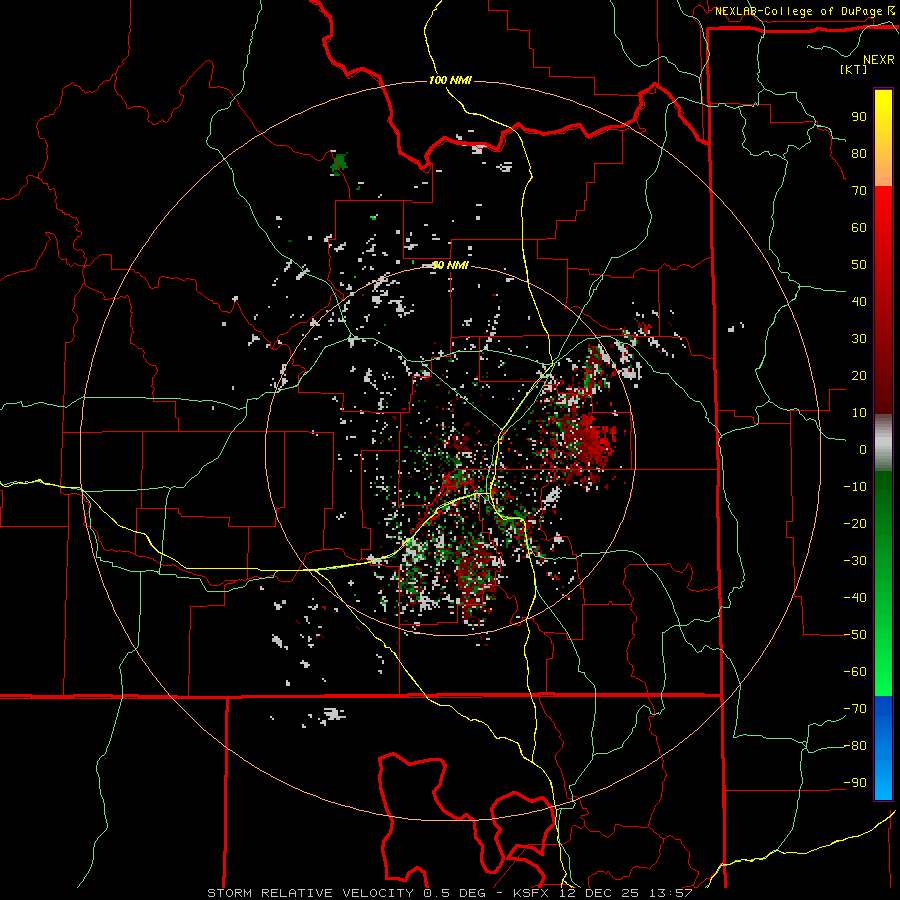Select the [KT] units label
The width and height of the screenshot is (900, 900).
pos(854,69)
